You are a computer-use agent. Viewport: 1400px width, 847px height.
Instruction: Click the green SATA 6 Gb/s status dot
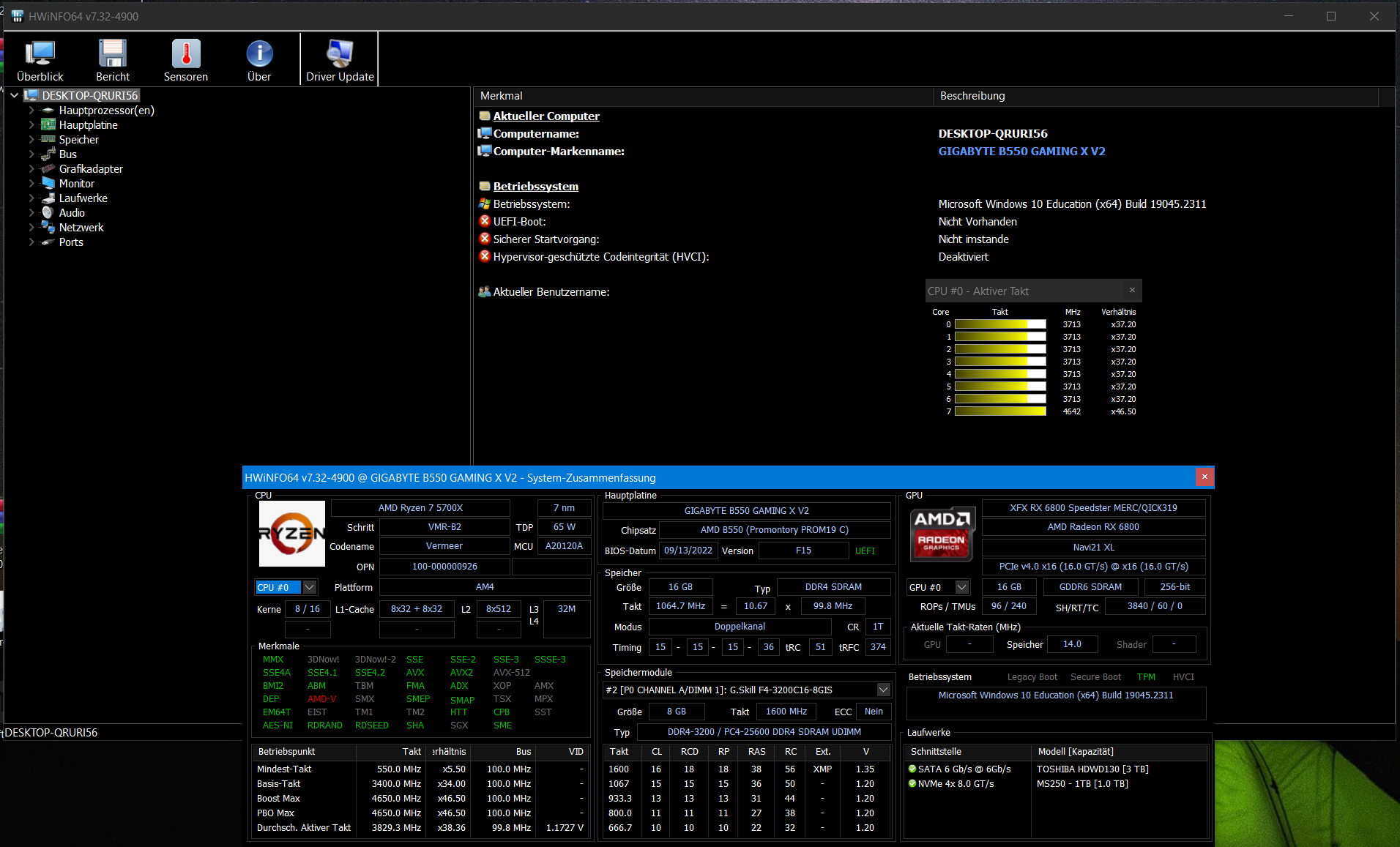[912, 769]
